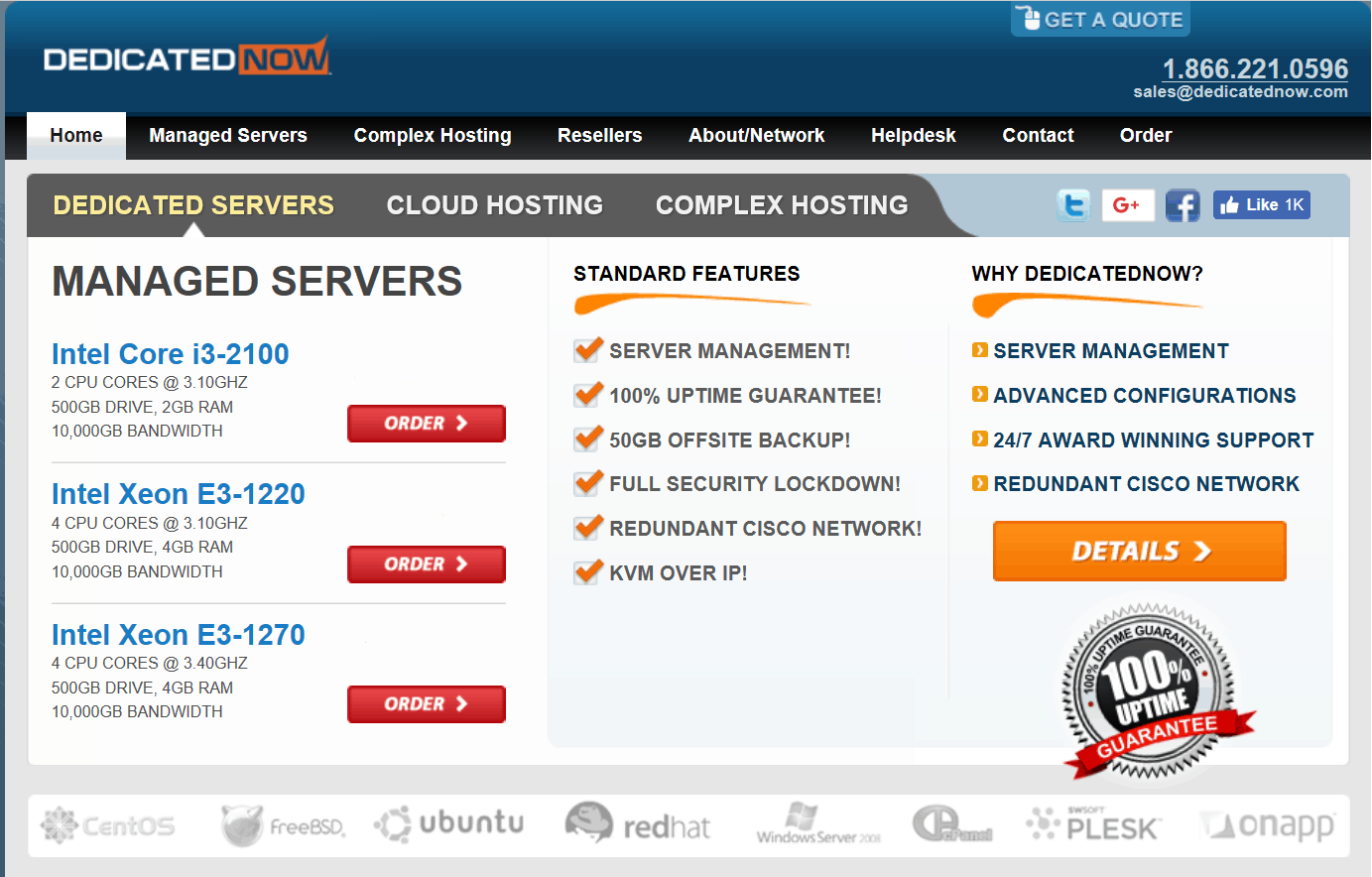Open the Twitter social icon
1372x877 pixels.
1073,205
